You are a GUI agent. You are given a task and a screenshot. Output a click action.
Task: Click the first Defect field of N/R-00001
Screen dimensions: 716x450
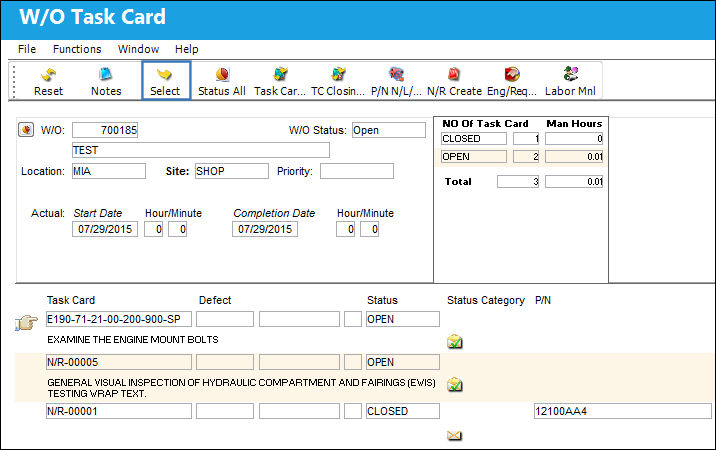(x=225, y=411)
